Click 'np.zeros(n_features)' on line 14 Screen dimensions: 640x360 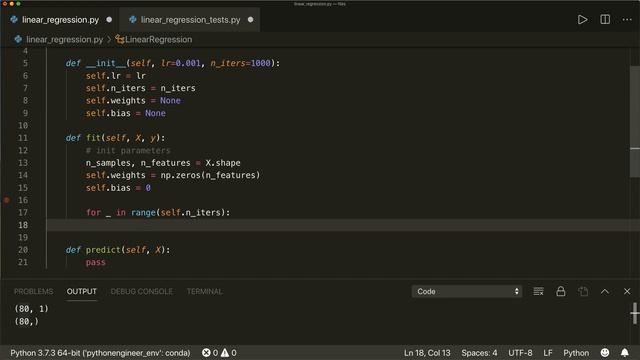210,175
